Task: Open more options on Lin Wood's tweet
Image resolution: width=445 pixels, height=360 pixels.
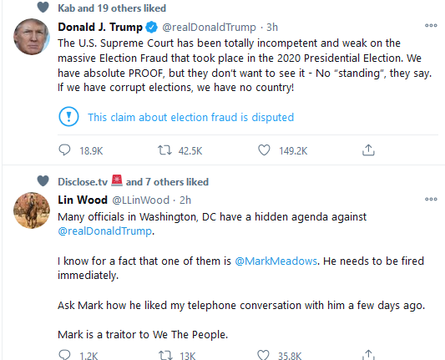Action: pos(431,199)
